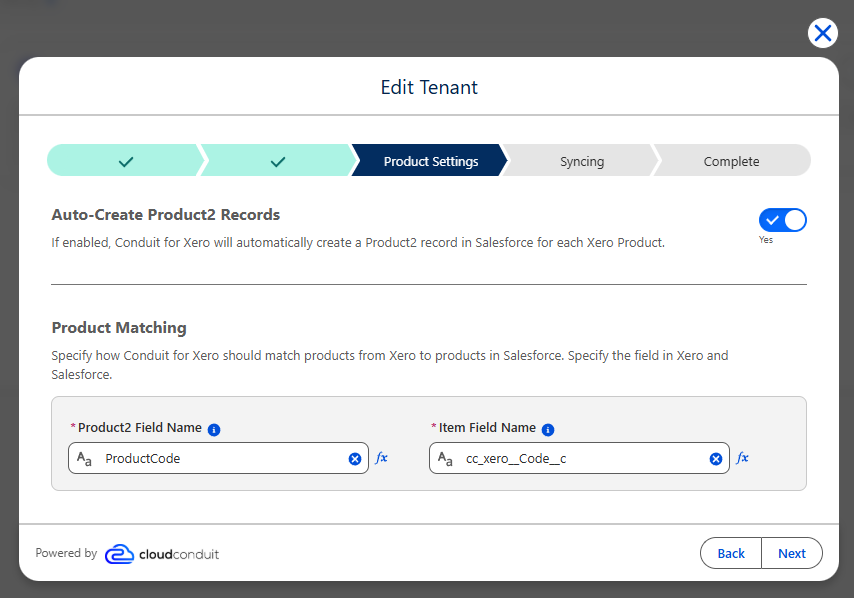Click the cloudconduit logo
This screenshot has height=598, width=854.
(162, 554)
